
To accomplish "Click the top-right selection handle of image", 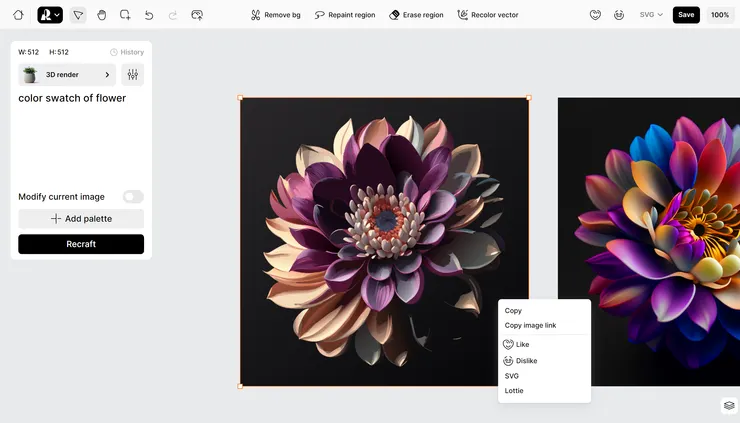I will coord(529,98).
